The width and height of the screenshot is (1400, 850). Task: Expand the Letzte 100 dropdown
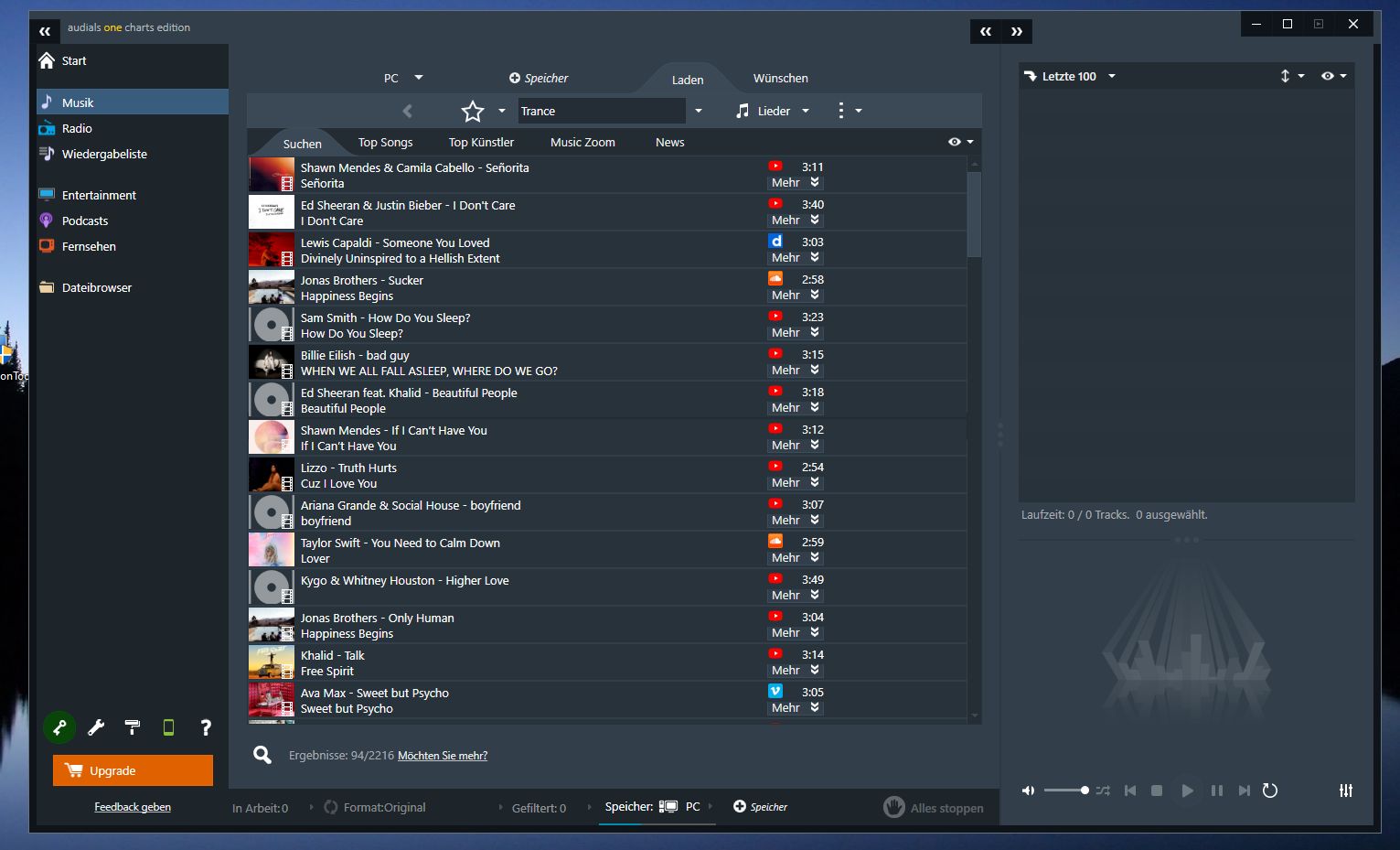coord(1112,76)
